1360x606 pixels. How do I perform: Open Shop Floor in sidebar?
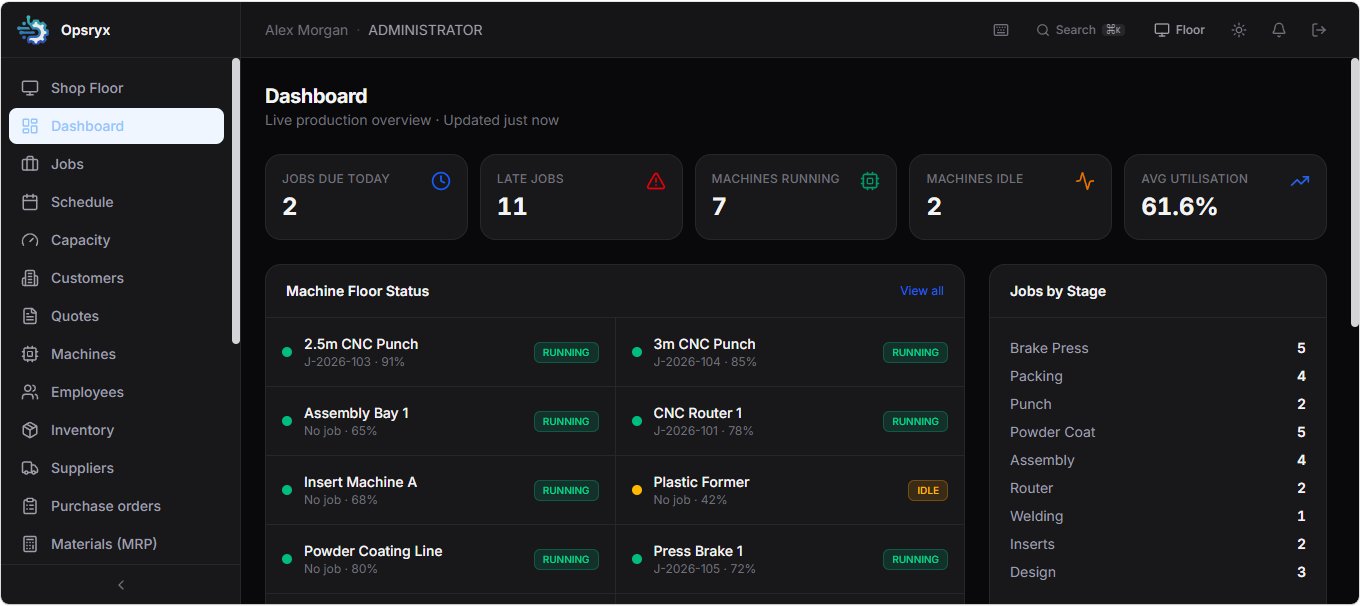point(116,88)
